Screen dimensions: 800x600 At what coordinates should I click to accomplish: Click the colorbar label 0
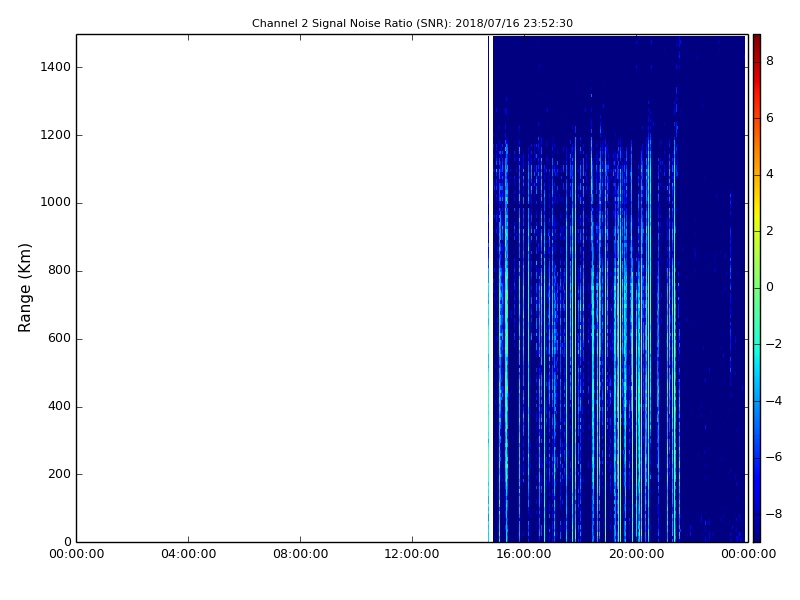tap(770, 287)
